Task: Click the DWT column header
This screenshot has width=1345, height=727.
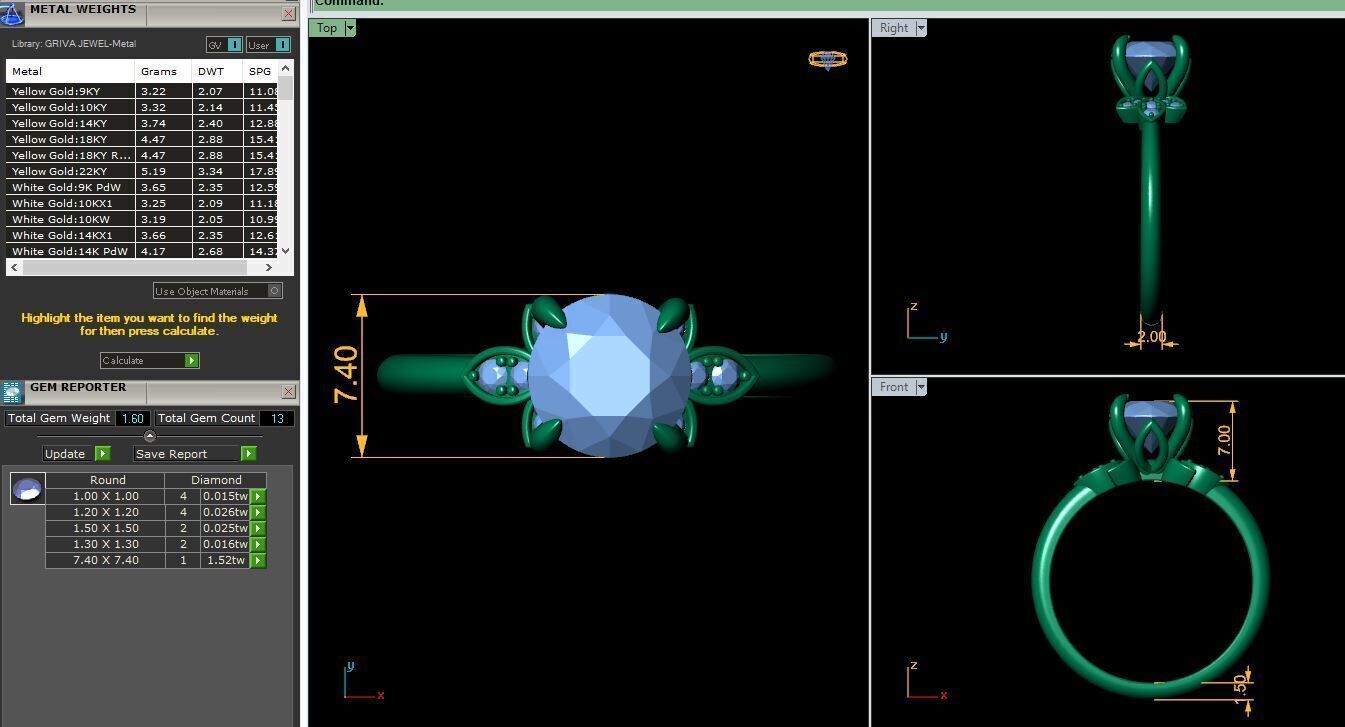Action: (x=217, y=71)
